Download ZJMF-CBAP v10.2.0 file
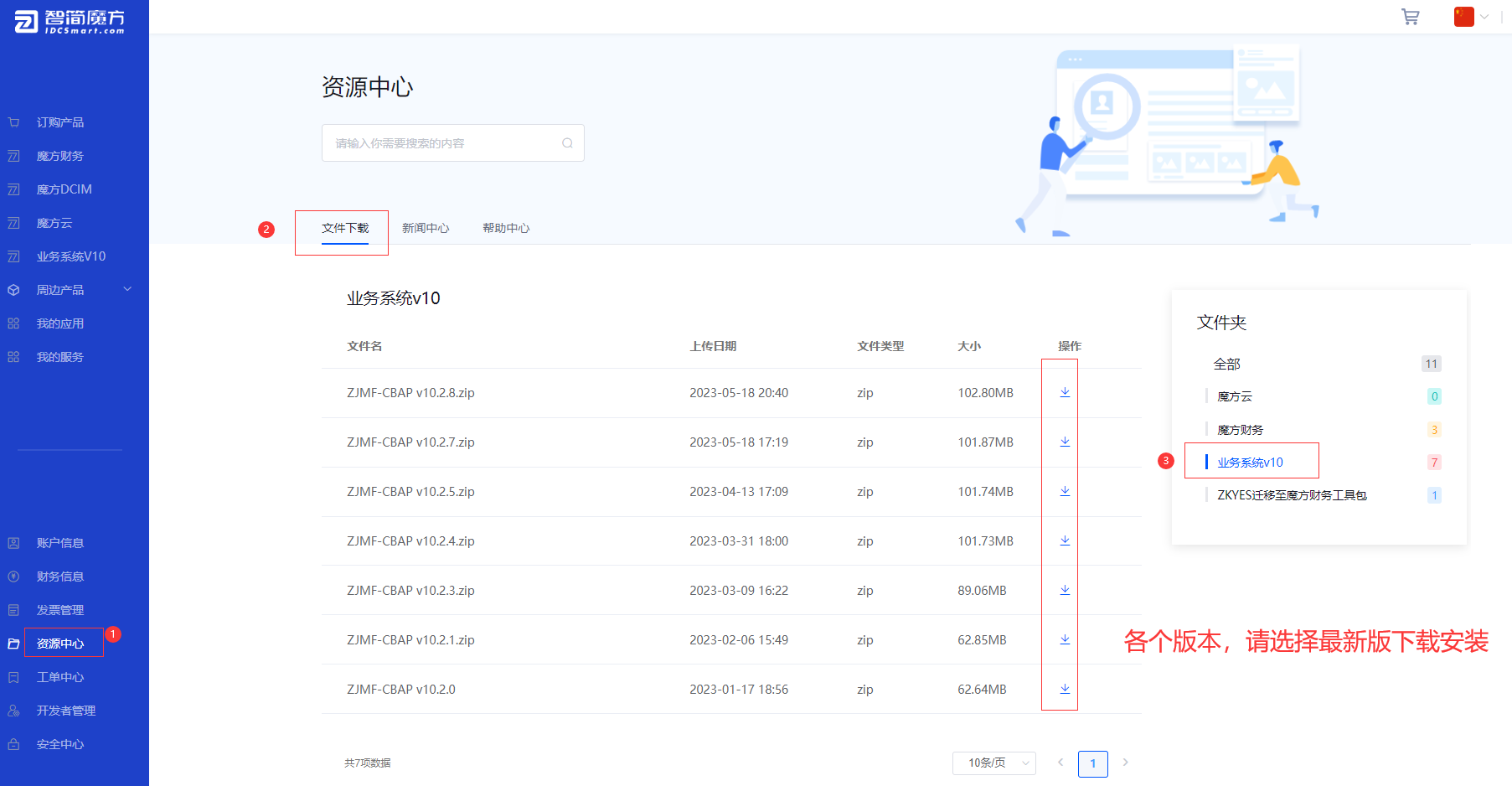This screenshot has width=1512, height=786. click(1065, 689)
